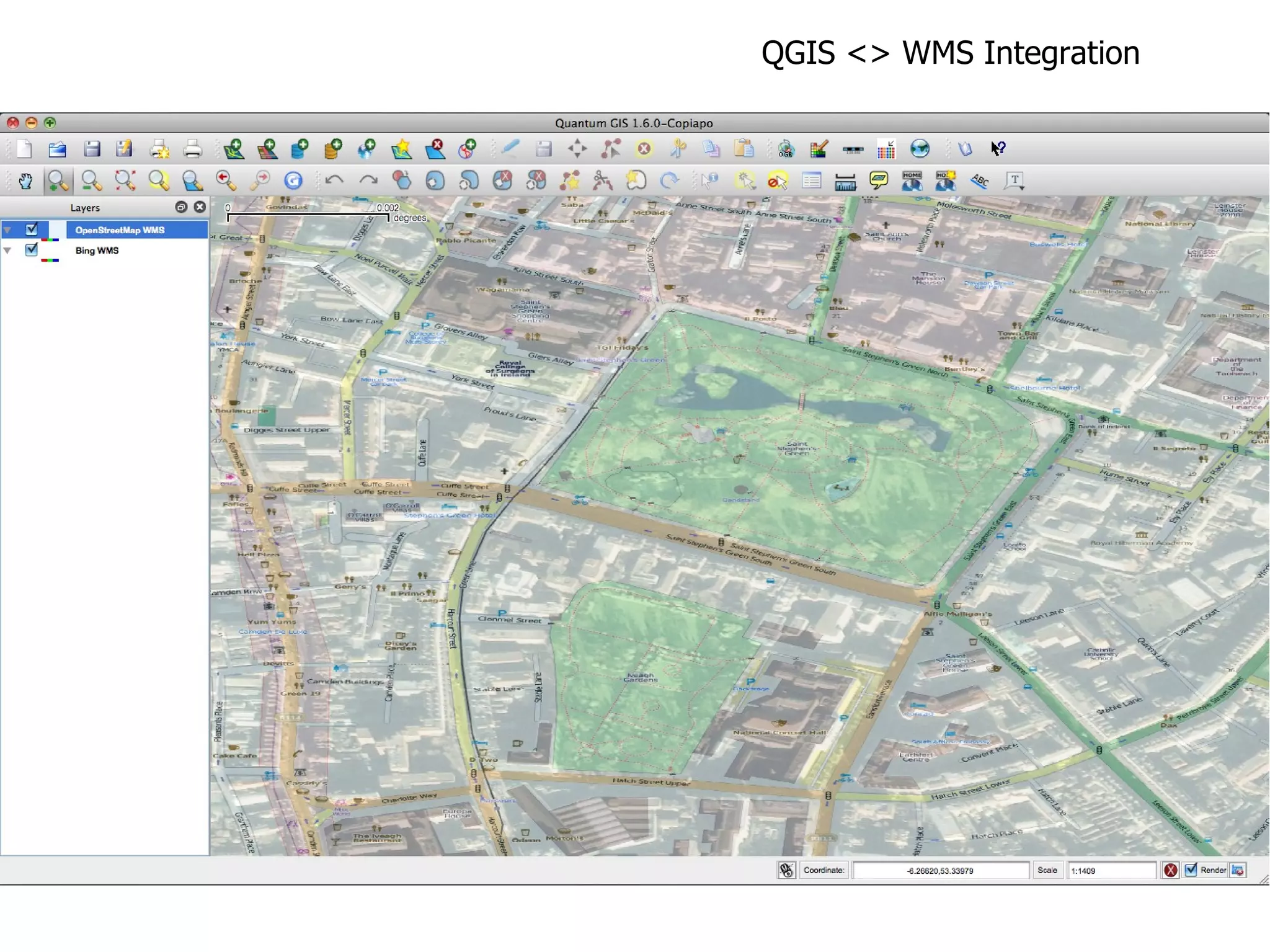Select the Measure Line ruler tool
Screen dimensions: 1270x952
(845, 181)
